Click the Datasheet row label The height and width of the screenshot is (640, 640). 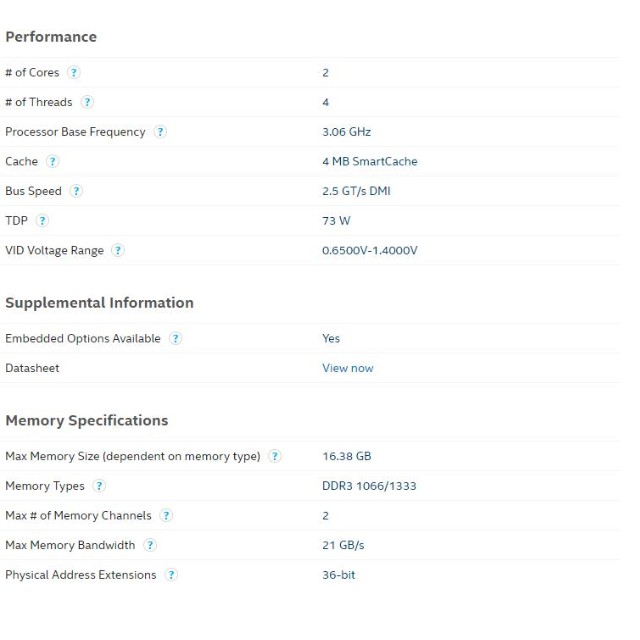(32, 368)
